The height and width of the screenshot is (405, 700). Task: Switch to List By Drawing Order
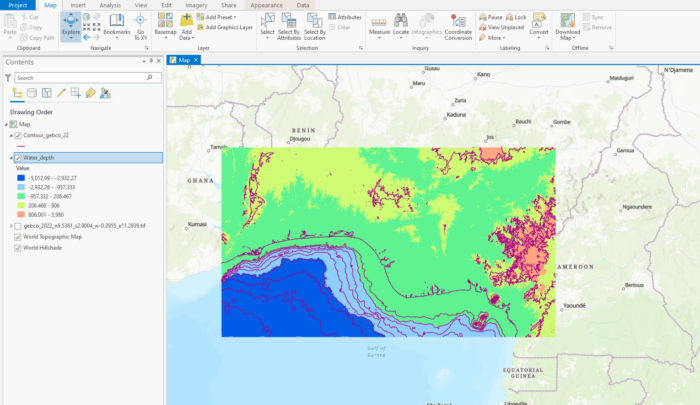[17, 93]
